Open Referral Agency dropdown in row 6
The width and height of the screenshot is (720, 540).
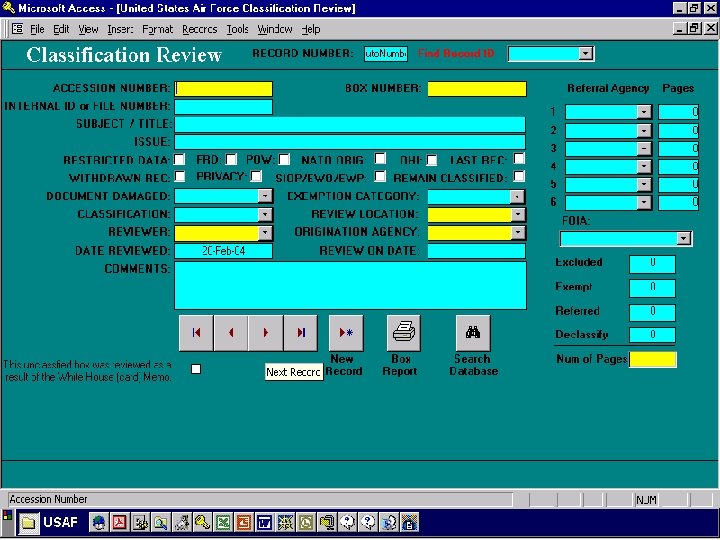pos(644,202)
